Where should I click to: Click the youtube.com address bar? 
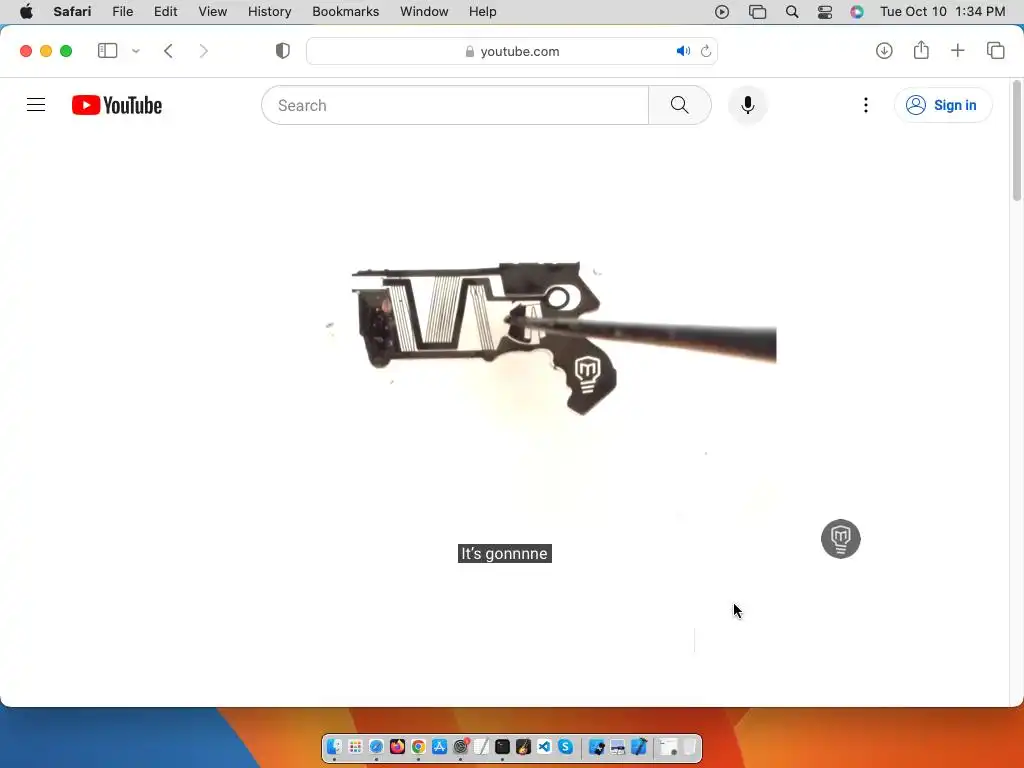(x=512, y=51)
